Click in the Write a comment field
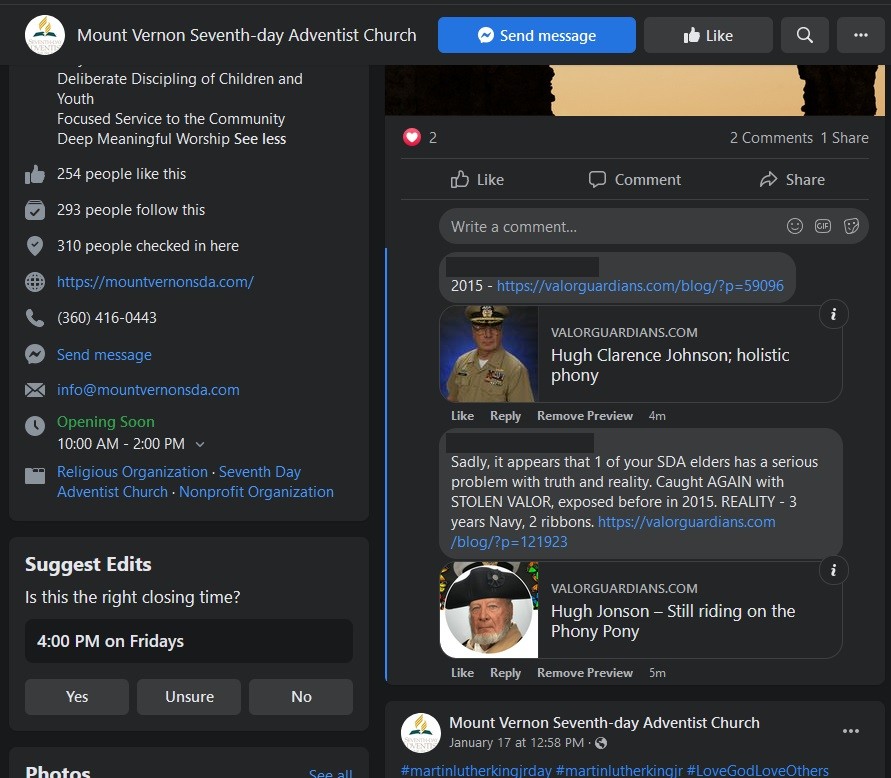The image size is (891, 778). (610, 227)
